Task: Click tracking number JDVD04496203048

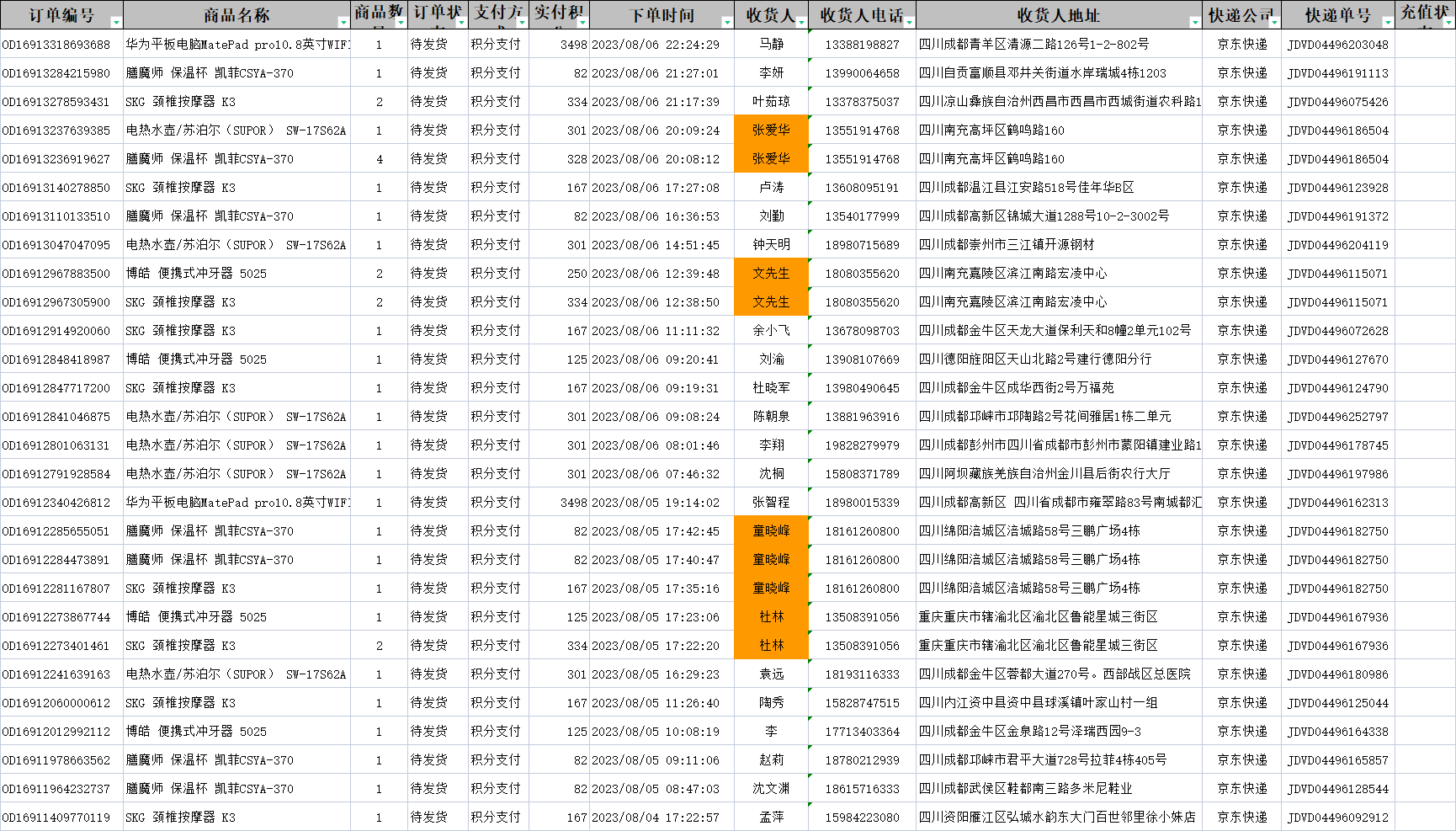Action: point(1338,45)
